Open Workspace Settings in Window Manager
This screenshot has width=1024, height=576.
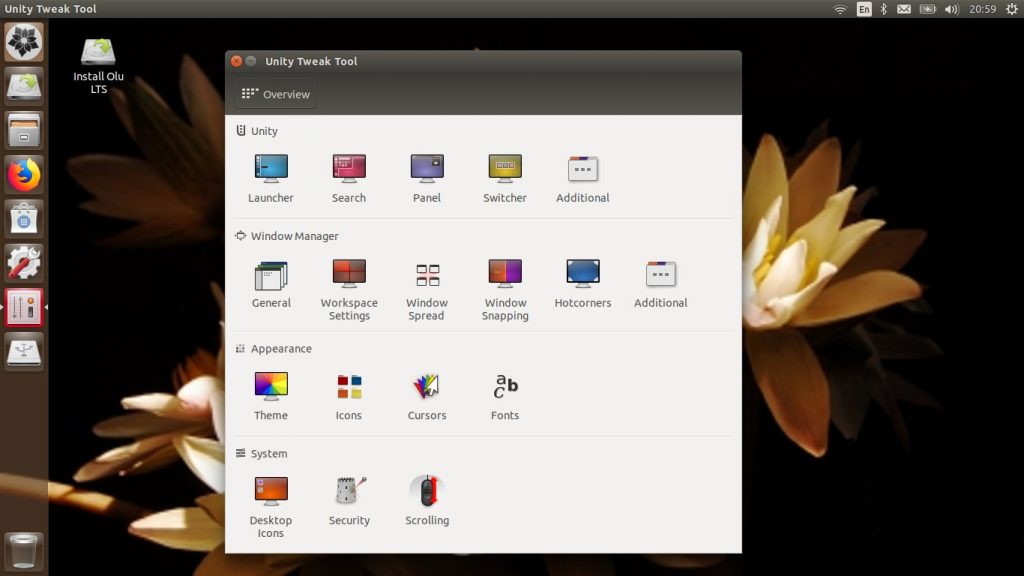click(x=349, y=289)
